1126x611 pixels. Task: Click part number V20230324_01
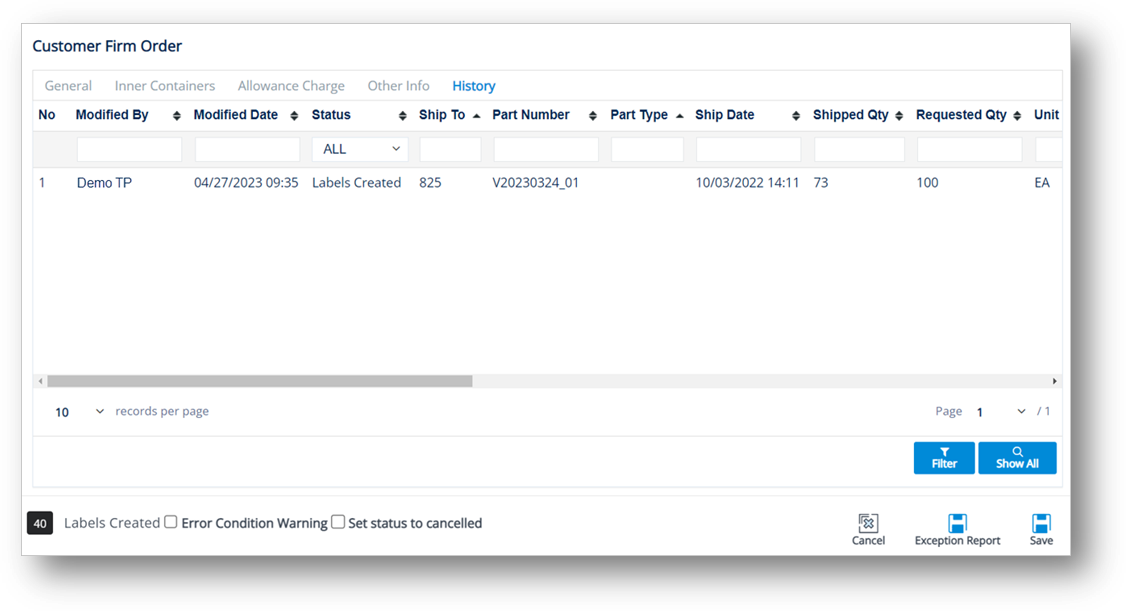536,182
